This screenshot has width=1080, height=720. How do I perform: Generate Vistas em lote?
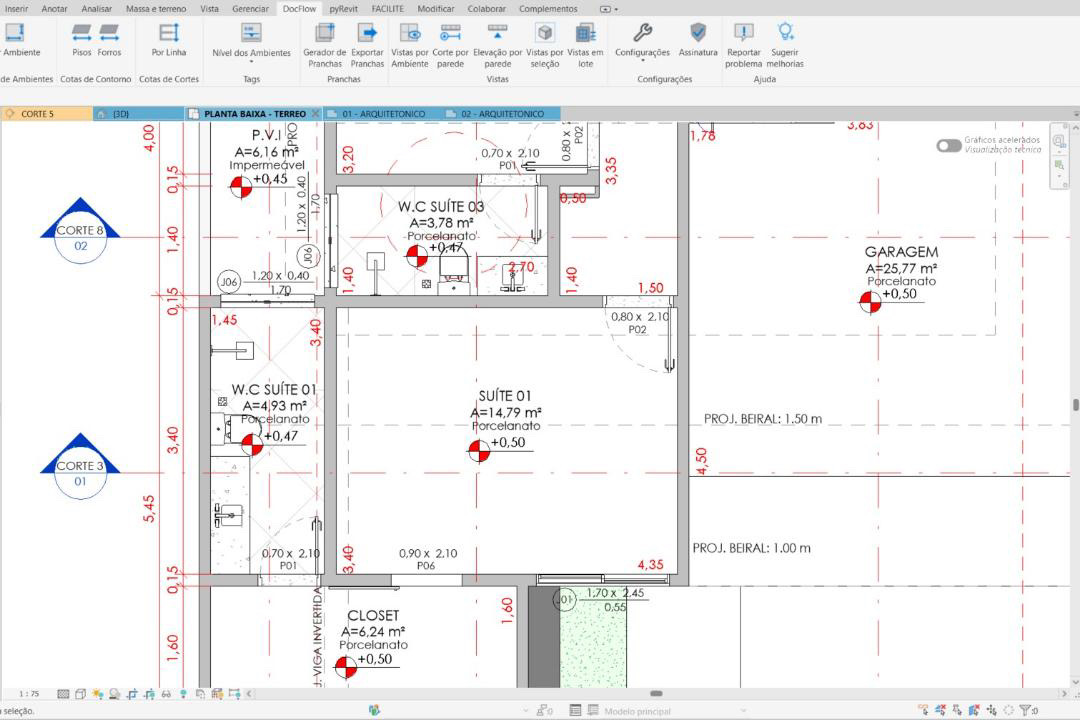[x=585, y=45]
